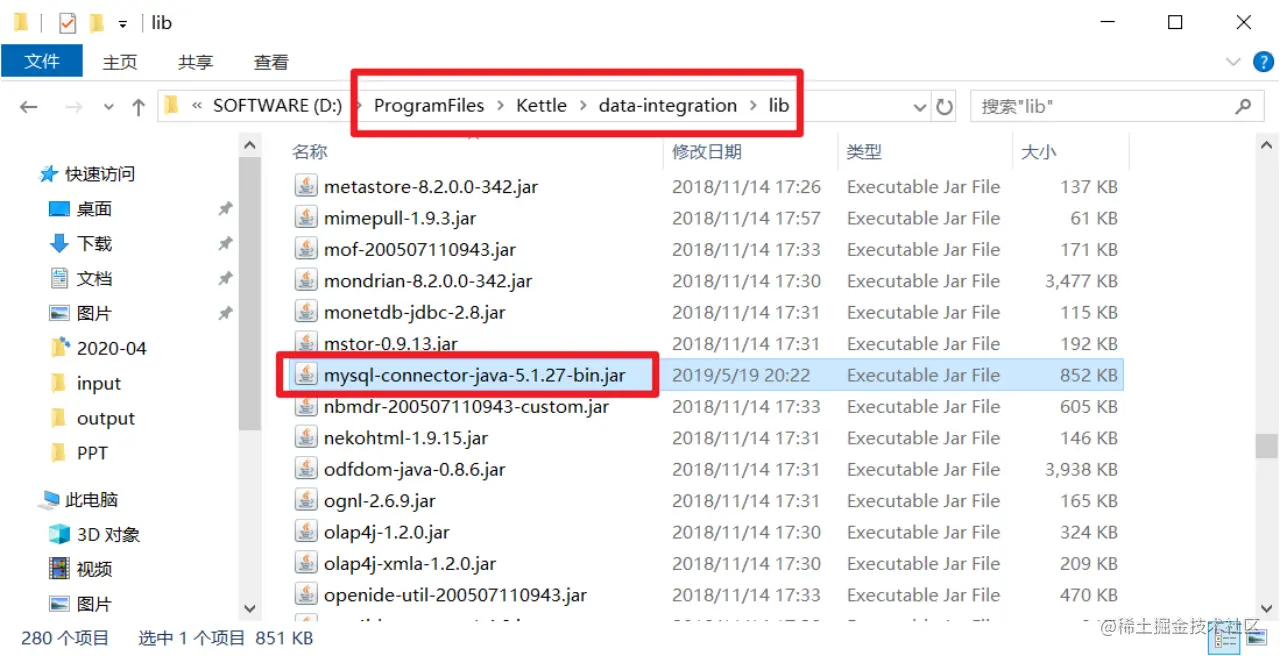The width and height of the screenshot is (1280, 656).
Task: Select mimepull-1.9.3.jar file
Action: pos(400,218)
